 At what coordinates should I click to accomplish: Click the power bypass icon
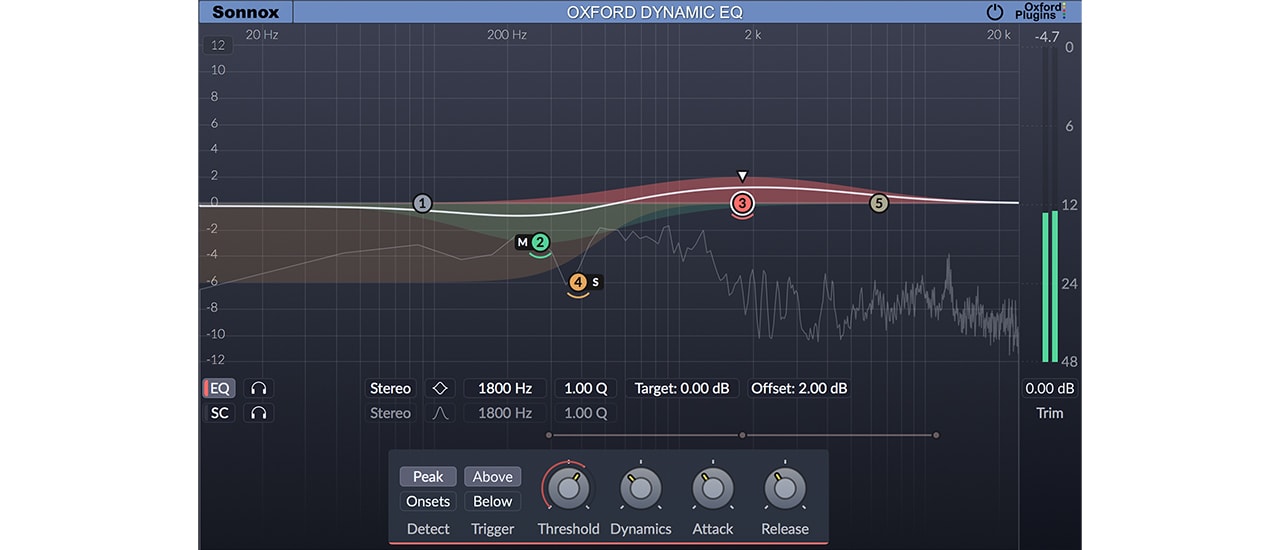994,12
